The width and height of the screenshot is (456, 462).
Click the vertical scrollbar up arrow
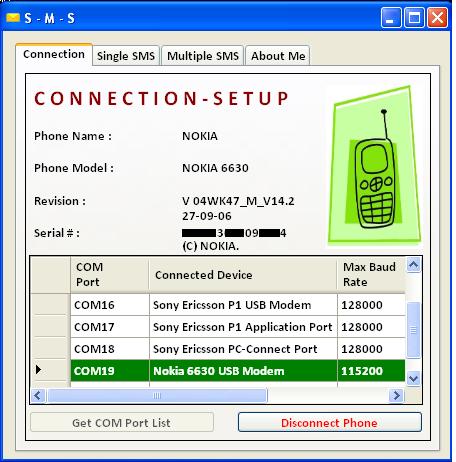coord(413,265)
